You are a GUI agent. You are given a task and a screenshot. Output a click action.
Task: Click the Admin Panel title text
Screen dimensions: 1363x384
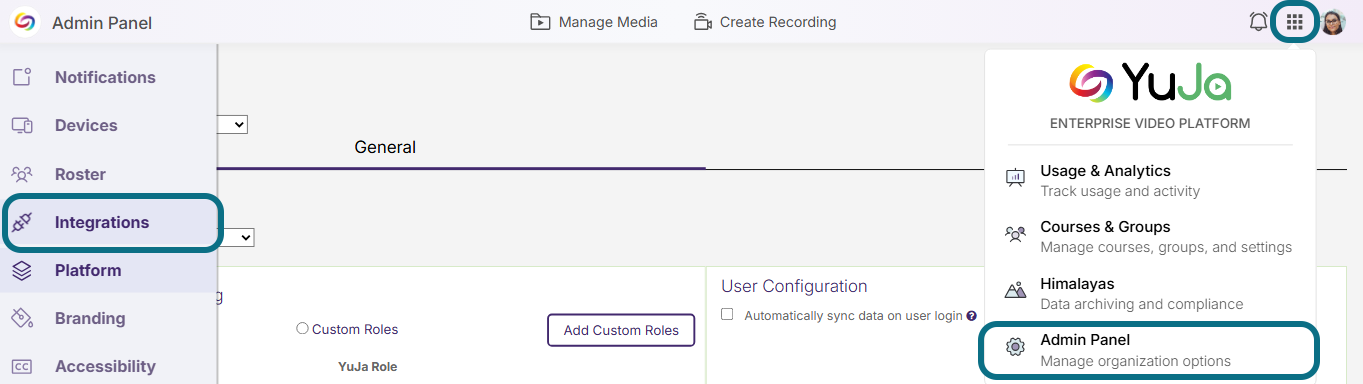102,23
